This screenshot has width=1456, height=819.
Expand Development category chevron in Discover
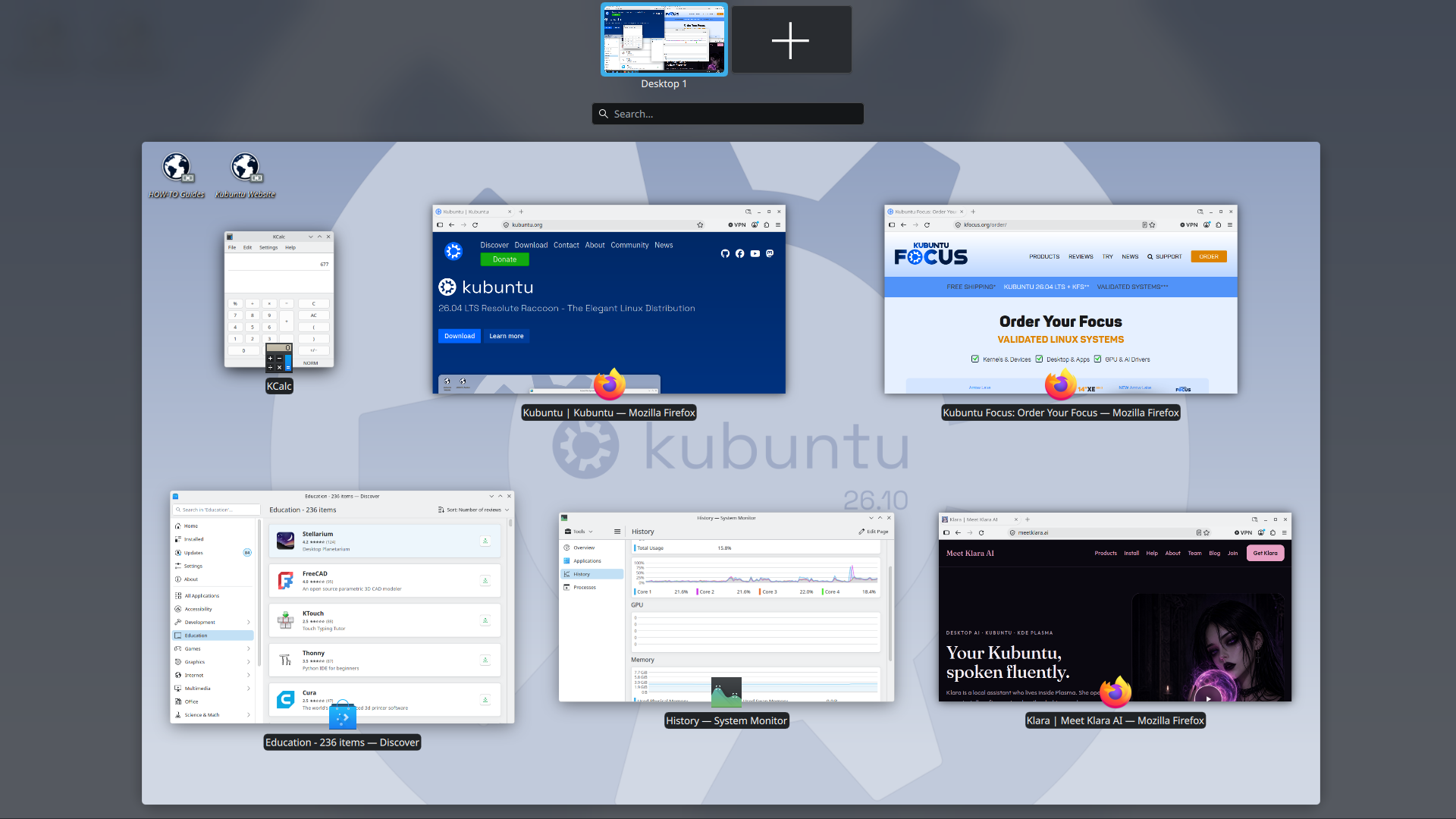[x=249, y=622]
